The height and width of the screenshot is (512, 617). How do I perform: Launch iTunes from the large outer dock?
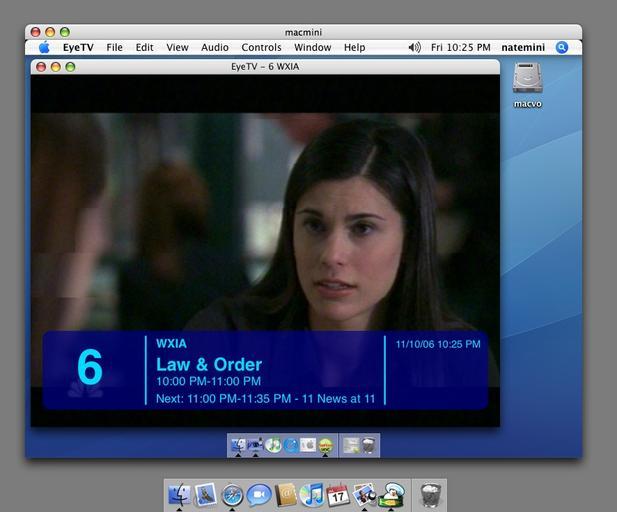[x=312, y=494]
